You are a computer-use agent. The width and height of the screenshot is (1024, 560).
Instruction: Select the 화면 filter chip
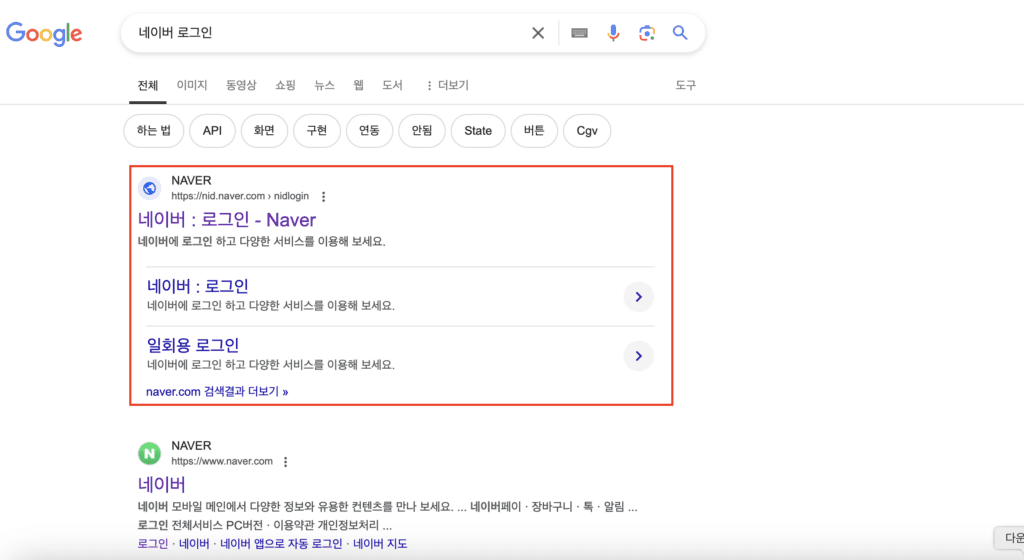coord(264,131)
